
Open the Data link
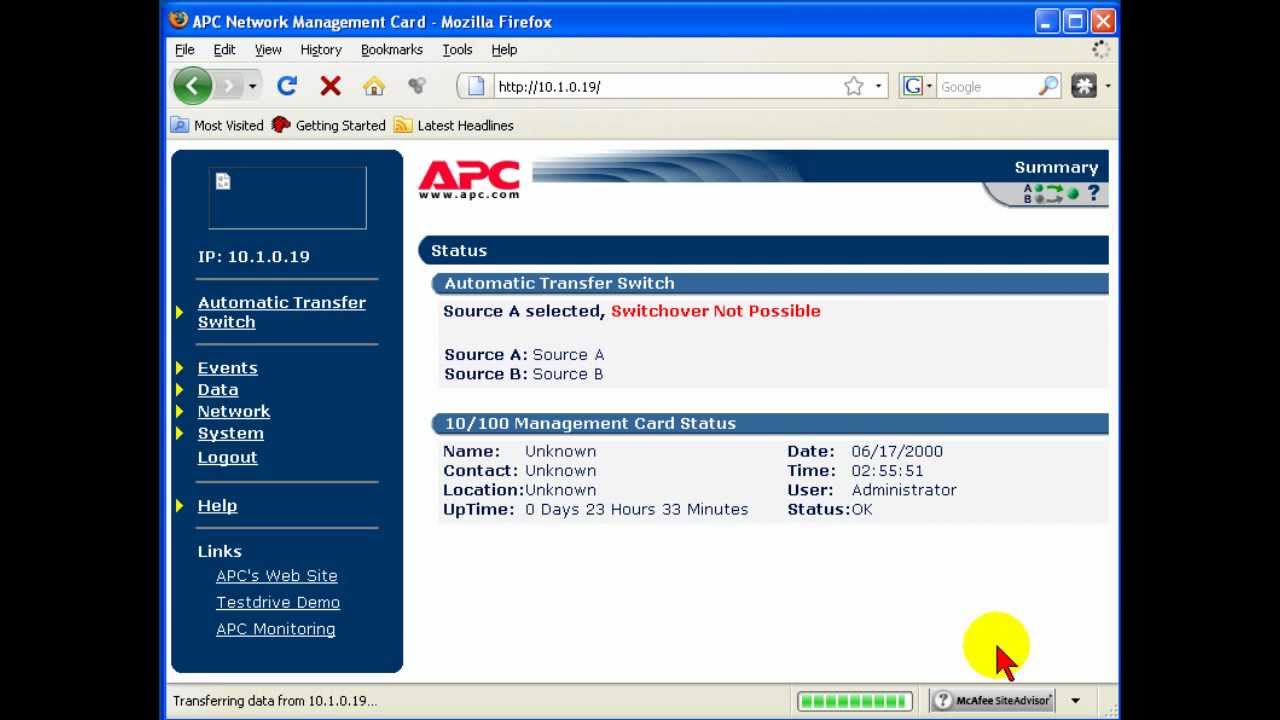pyautogui.click(x=217, y=390)
